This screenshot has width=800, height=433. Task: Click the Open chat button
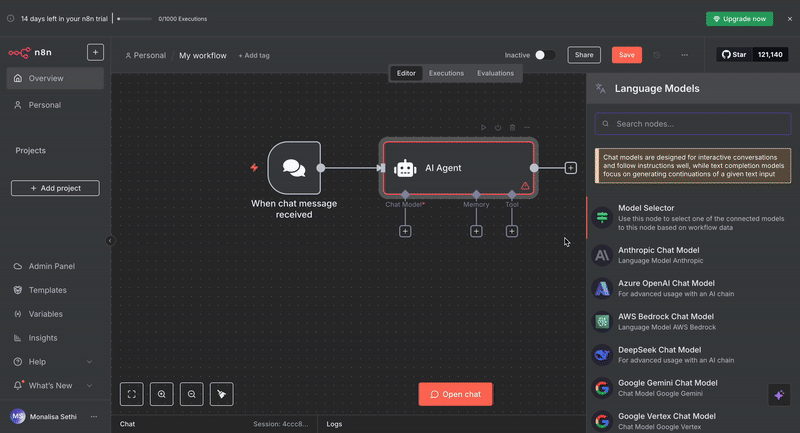[456, 394]
